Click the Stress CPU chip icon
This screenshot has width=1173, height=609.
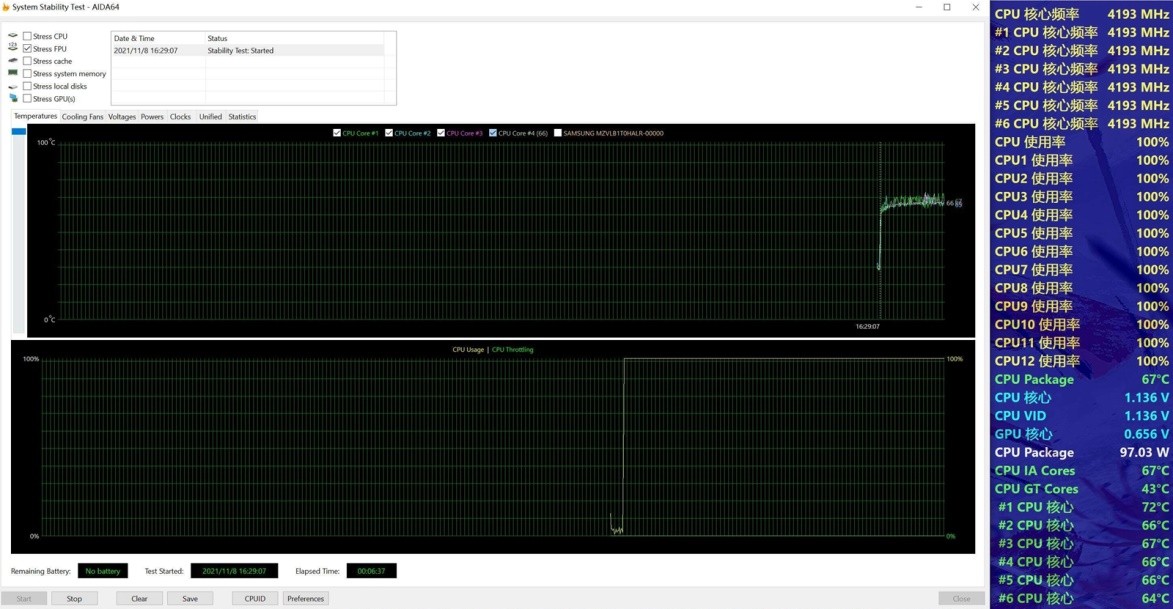coord(13,35)
